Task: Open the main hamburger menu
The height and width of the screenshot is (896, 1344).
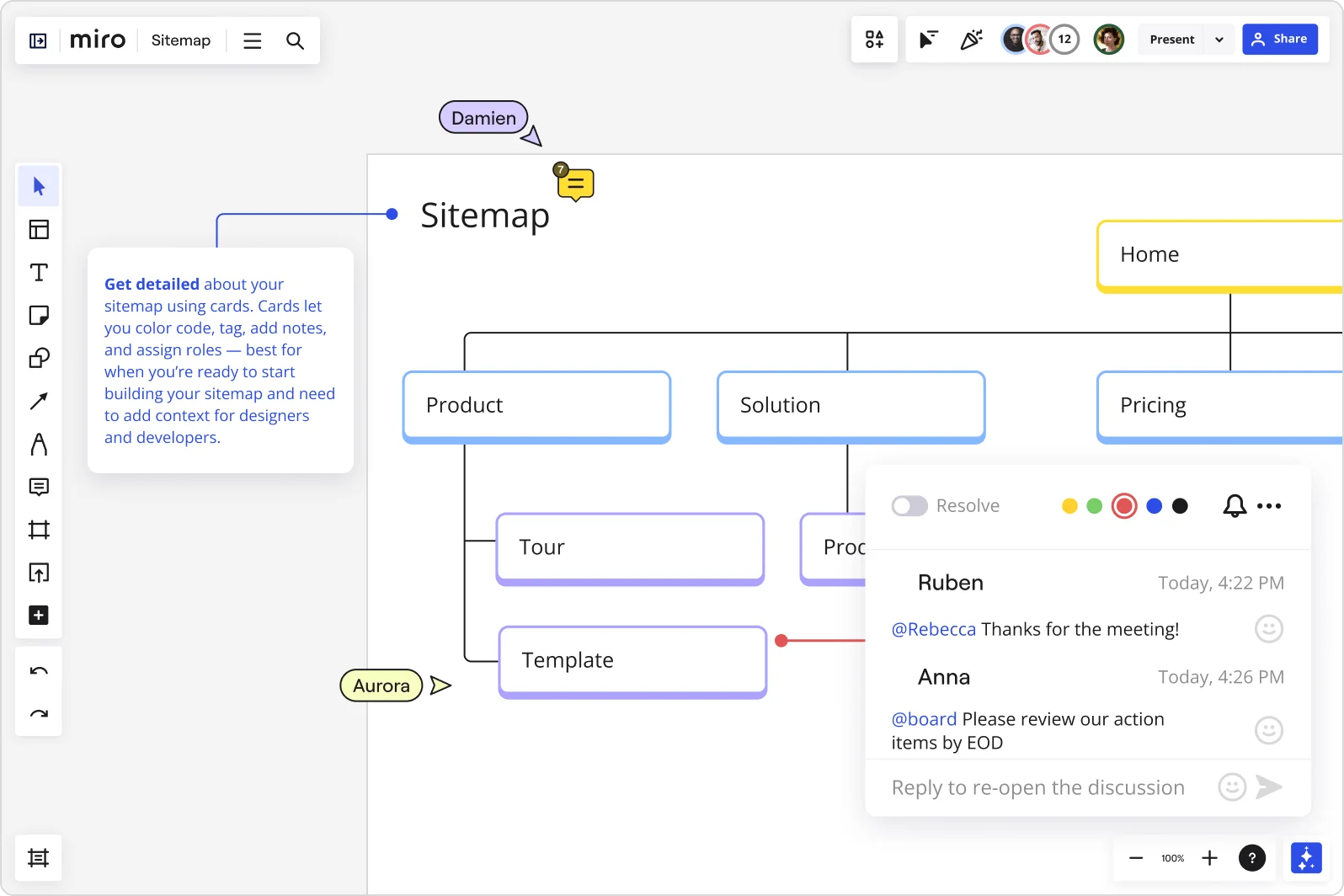Action: pos(253,40)
